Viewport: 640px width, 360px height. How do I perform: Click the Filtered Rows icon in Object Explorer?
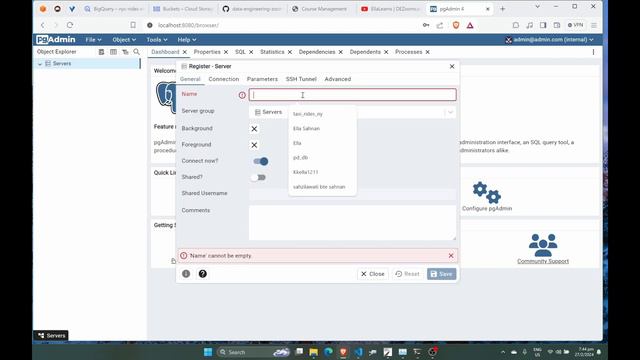pos(125,52)
